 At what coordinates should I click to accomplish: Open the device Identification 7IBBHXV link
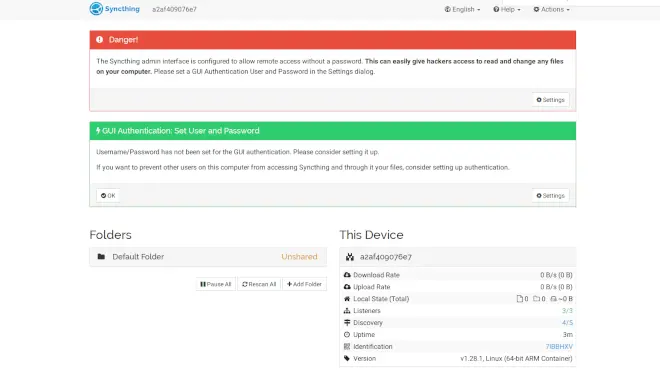point(559,347)
